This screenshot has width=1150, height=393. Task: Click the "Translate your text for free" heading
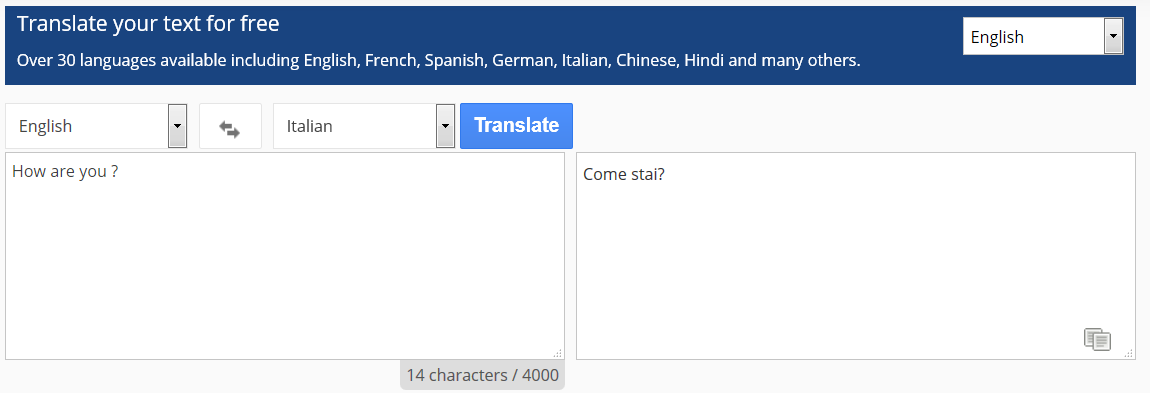(148, 23)
